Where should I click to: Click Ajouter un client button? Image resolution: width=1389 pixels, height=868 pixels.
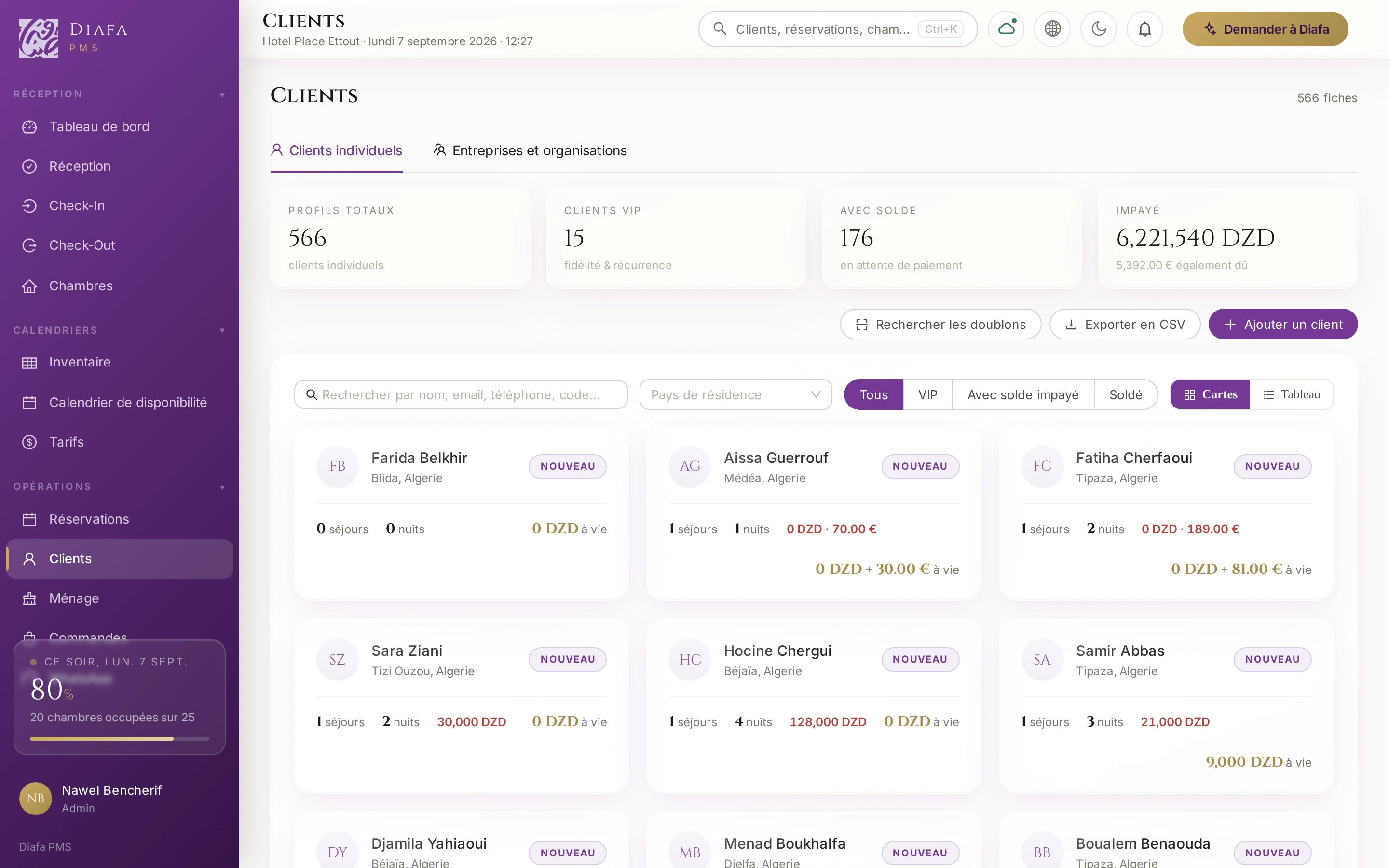(1283, 325)
